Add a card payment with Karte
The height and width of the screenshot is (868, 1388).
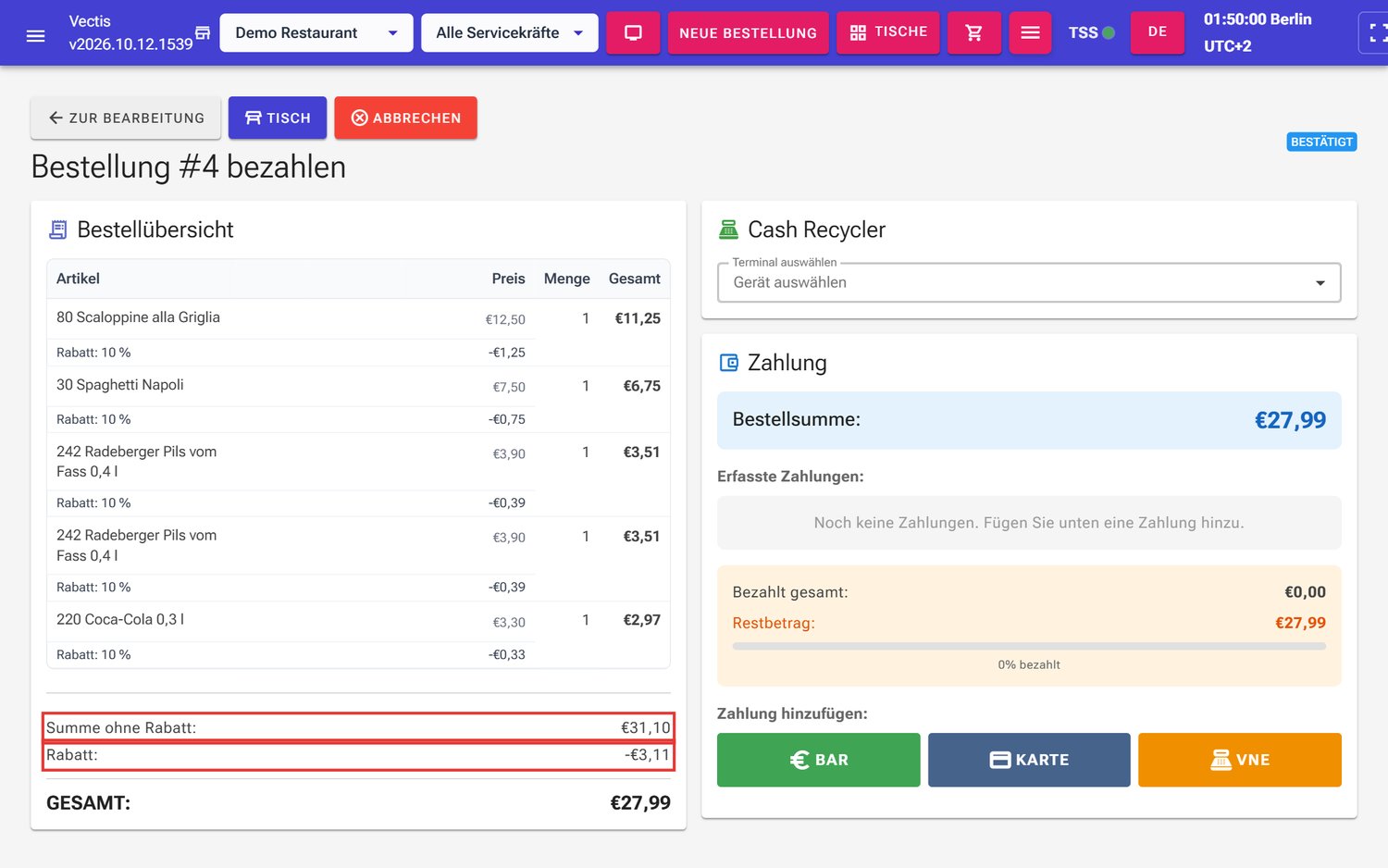click(x=1029, y=760)
